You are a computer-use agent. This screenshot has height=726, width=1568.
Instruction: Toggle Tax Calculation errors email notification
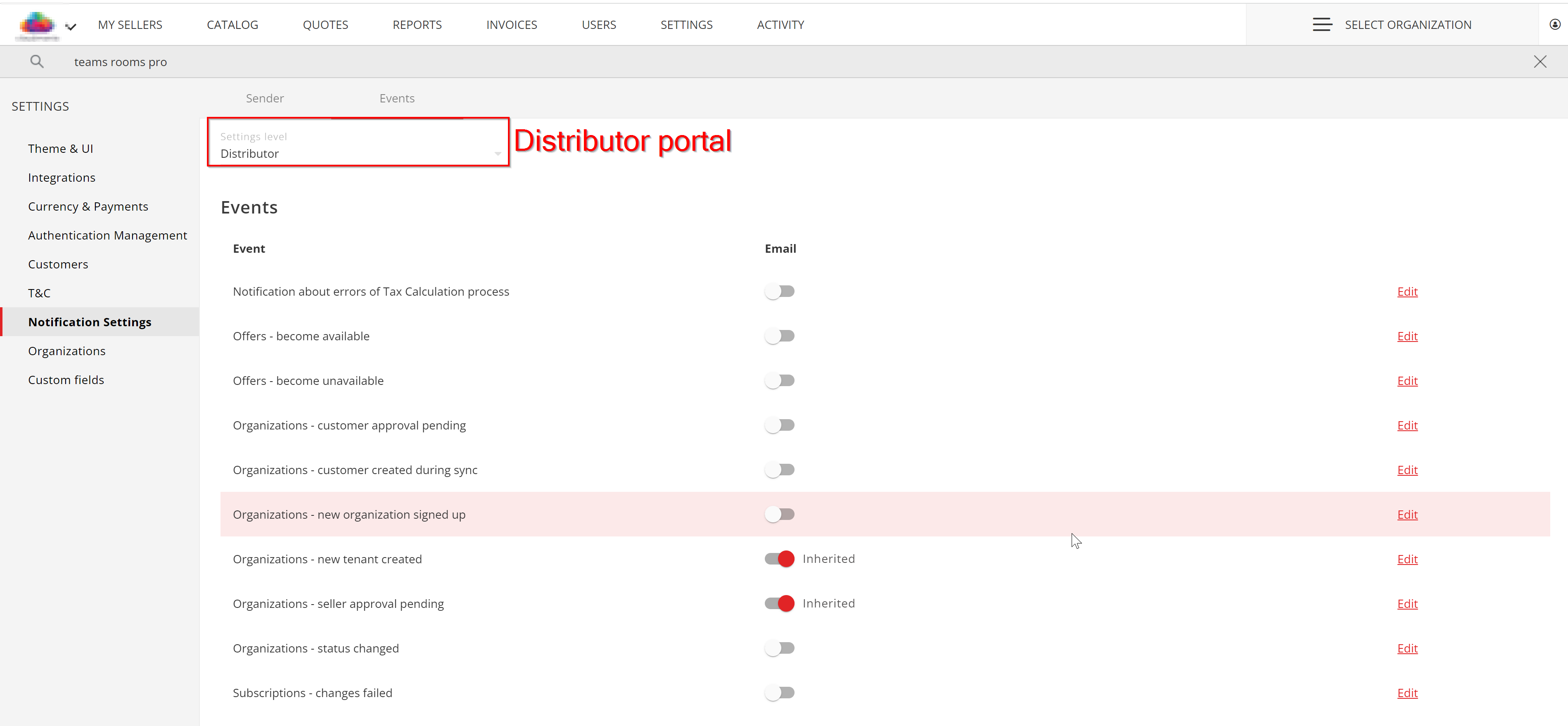pyautogui.click(x=779, y=292)
